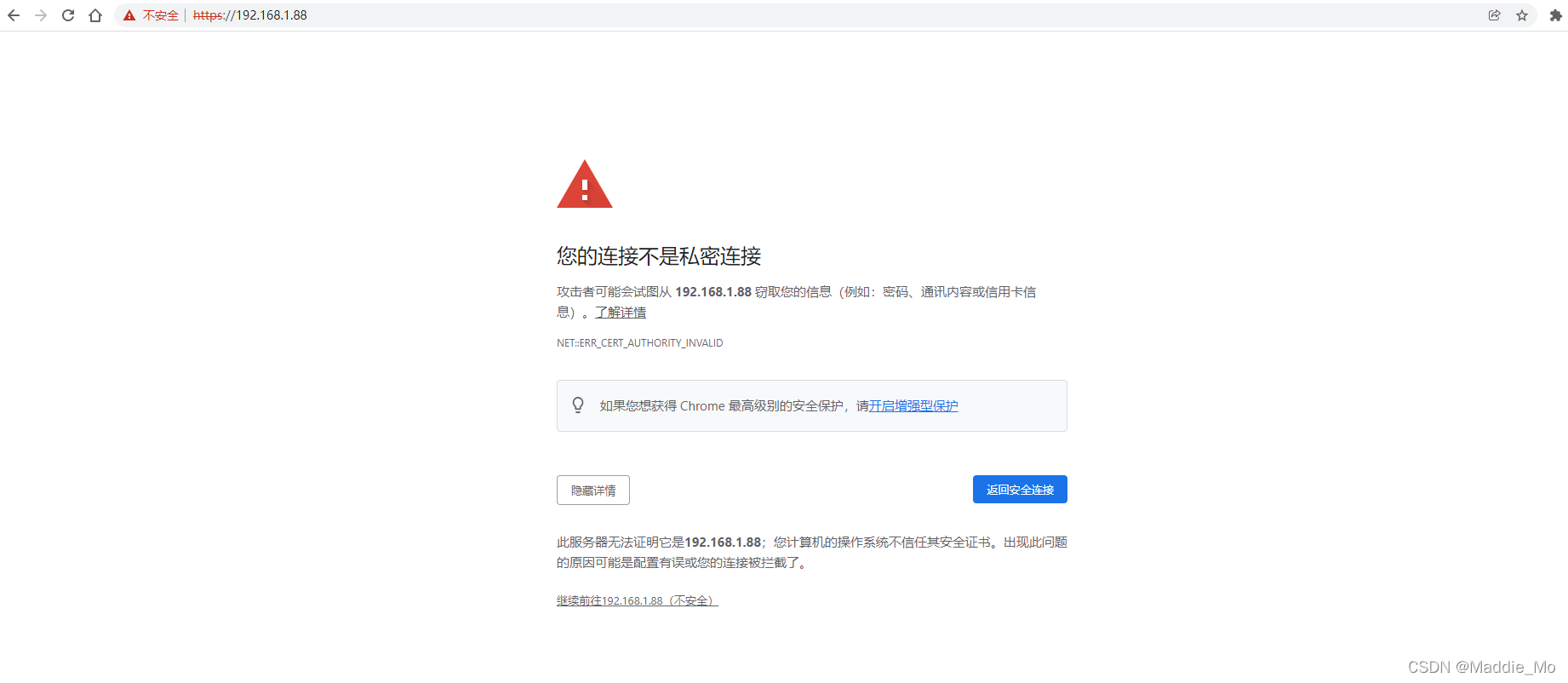Reload the page with the refresh icon
Viewport: 1568px width, 683px height.
68,15
